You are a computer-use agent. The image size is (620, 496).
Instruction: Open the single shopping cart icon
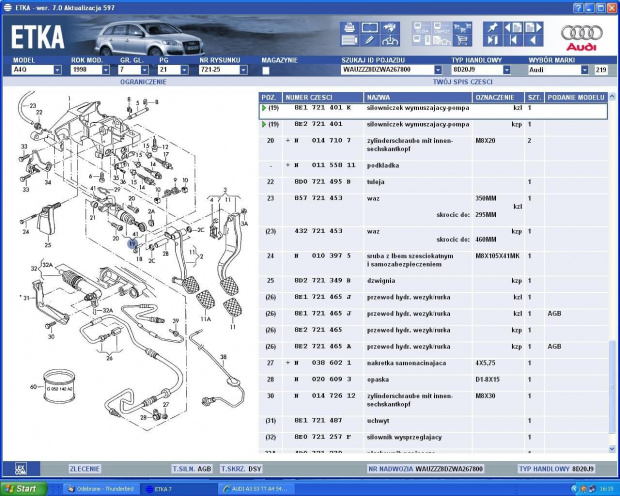[x=462, y=40]
